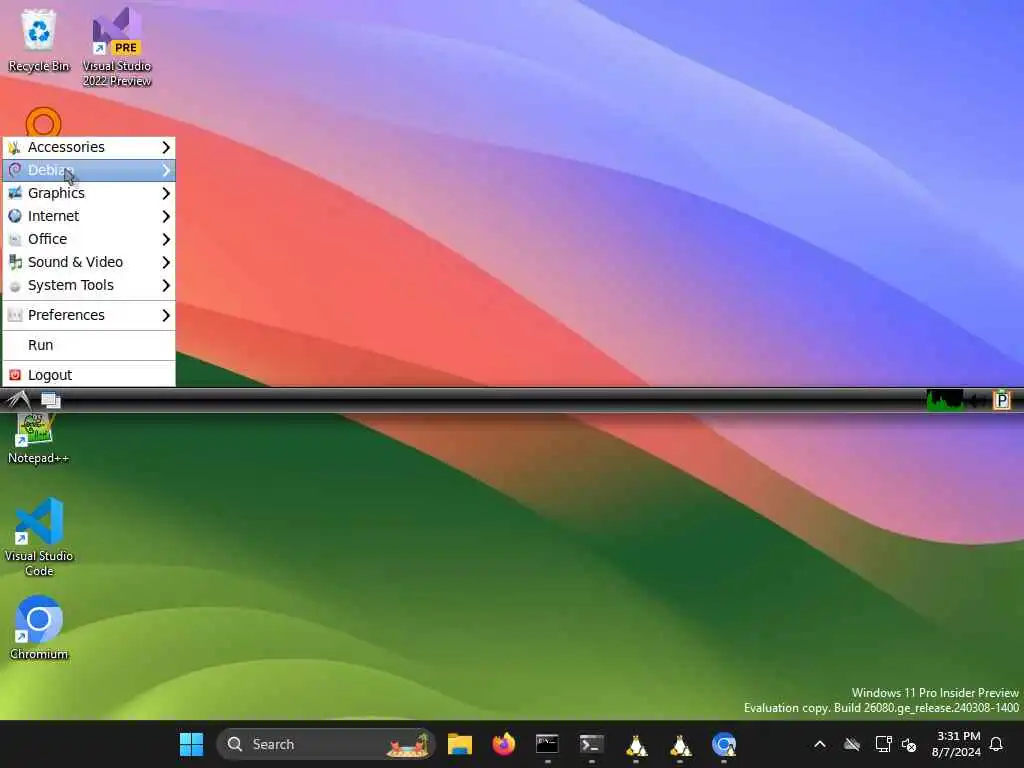Expand the Accessories submenu arrow

(166, 148)
